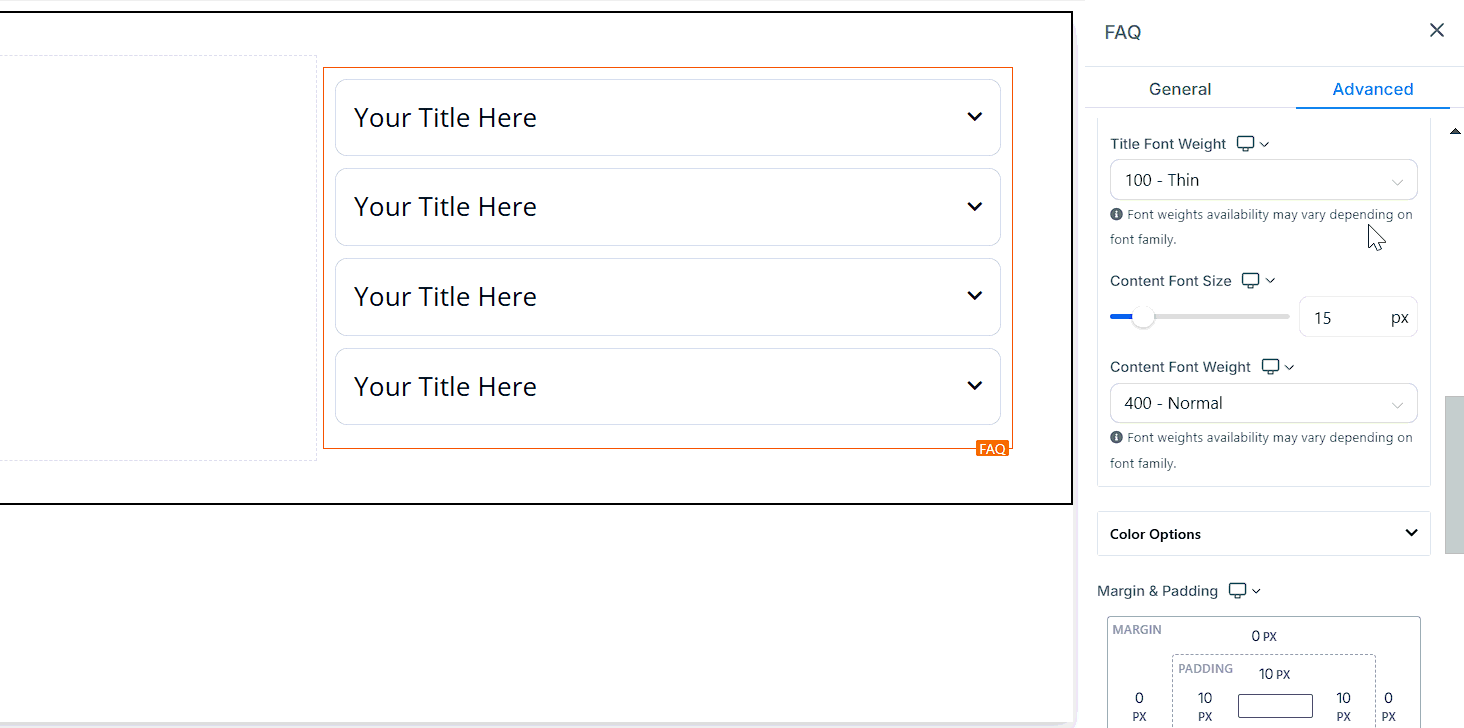The image size is (1464, 728).
Task: Click the desktop device icon beside Title Font Weight
Action: coord(1245,144)
